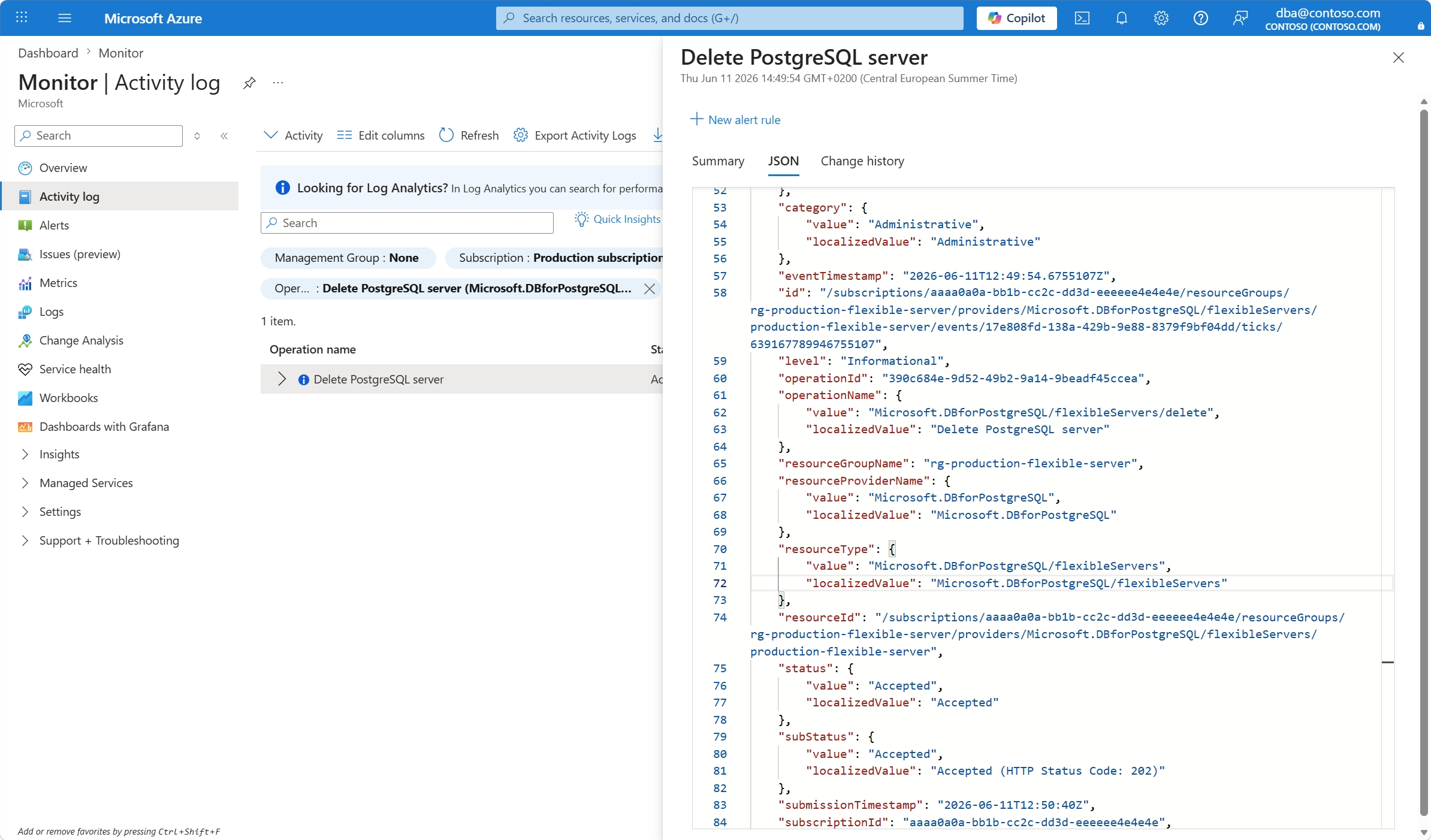Click the Microsoft Azure home title
Image resolution: width=1431 pixels, height=840 pixels.
pyautogui.click(x=153, y=18)
